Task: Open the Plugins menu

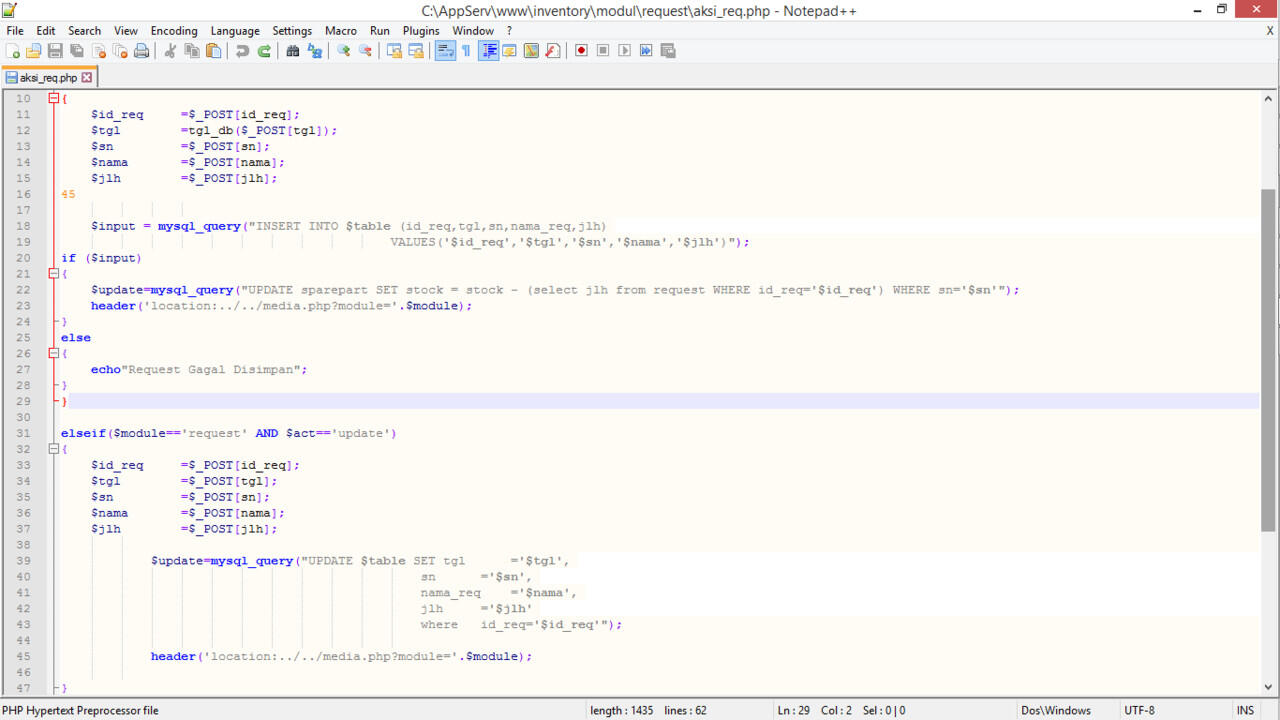Action: click(x=421, y=31)
